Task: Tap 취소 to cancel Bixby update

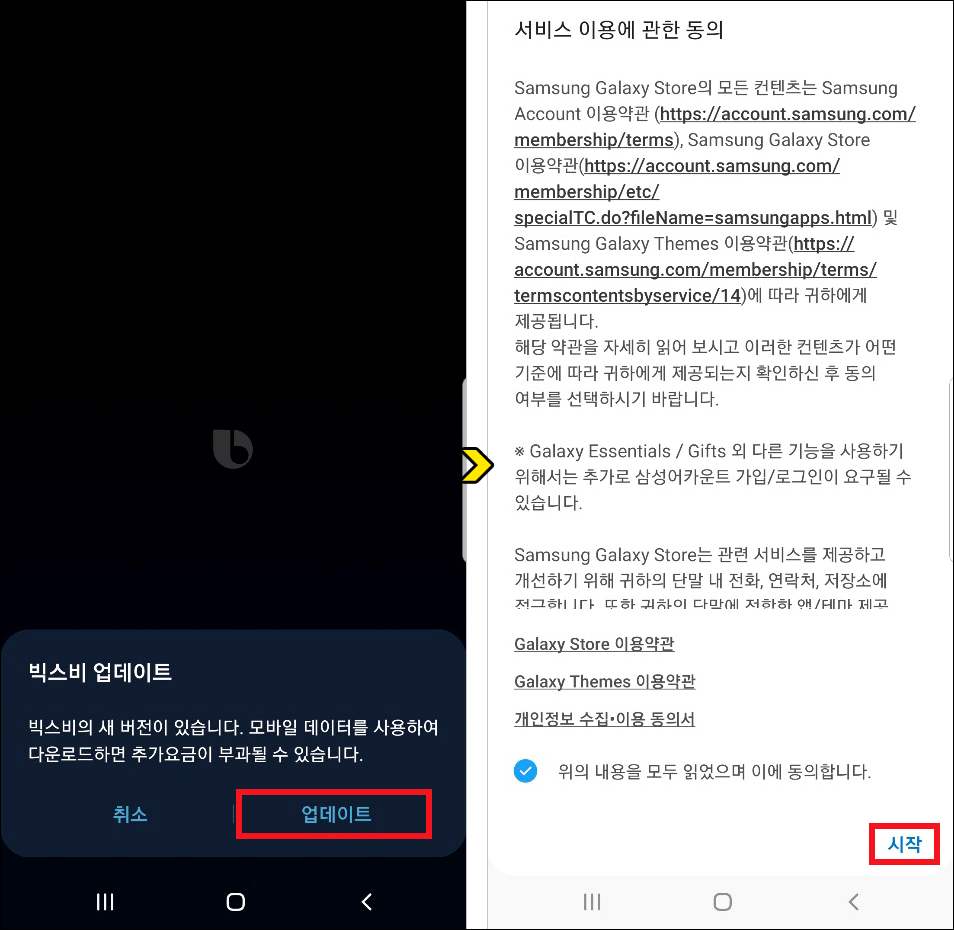Action: [x=130, y=814]
